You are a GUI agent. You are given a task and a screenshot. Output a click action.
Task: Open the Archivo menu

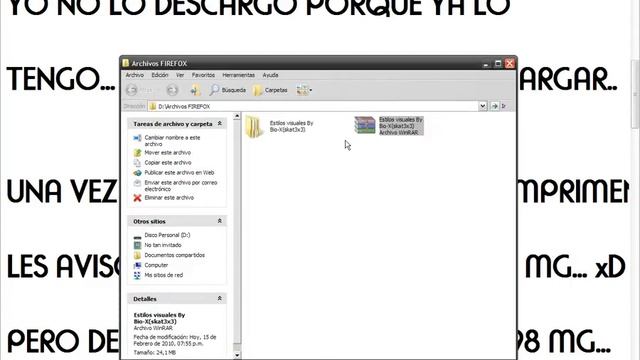coord(135,75)
